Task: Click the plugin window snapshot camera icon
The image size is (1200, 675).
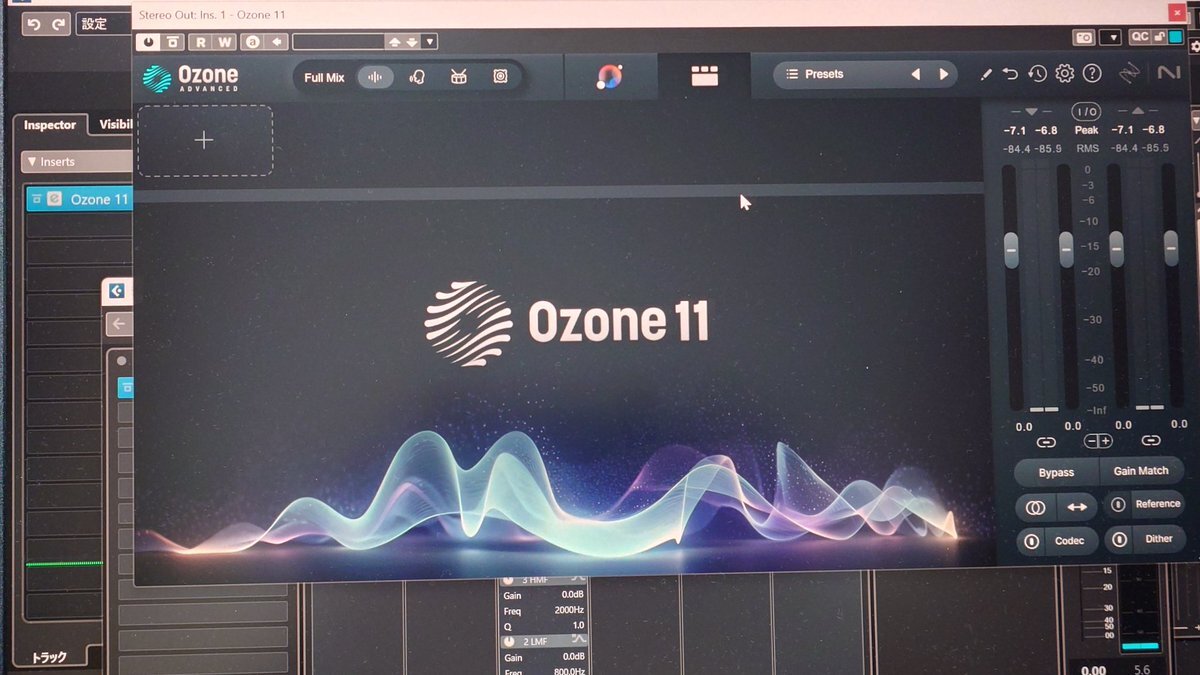Action: coord(1084,37)
